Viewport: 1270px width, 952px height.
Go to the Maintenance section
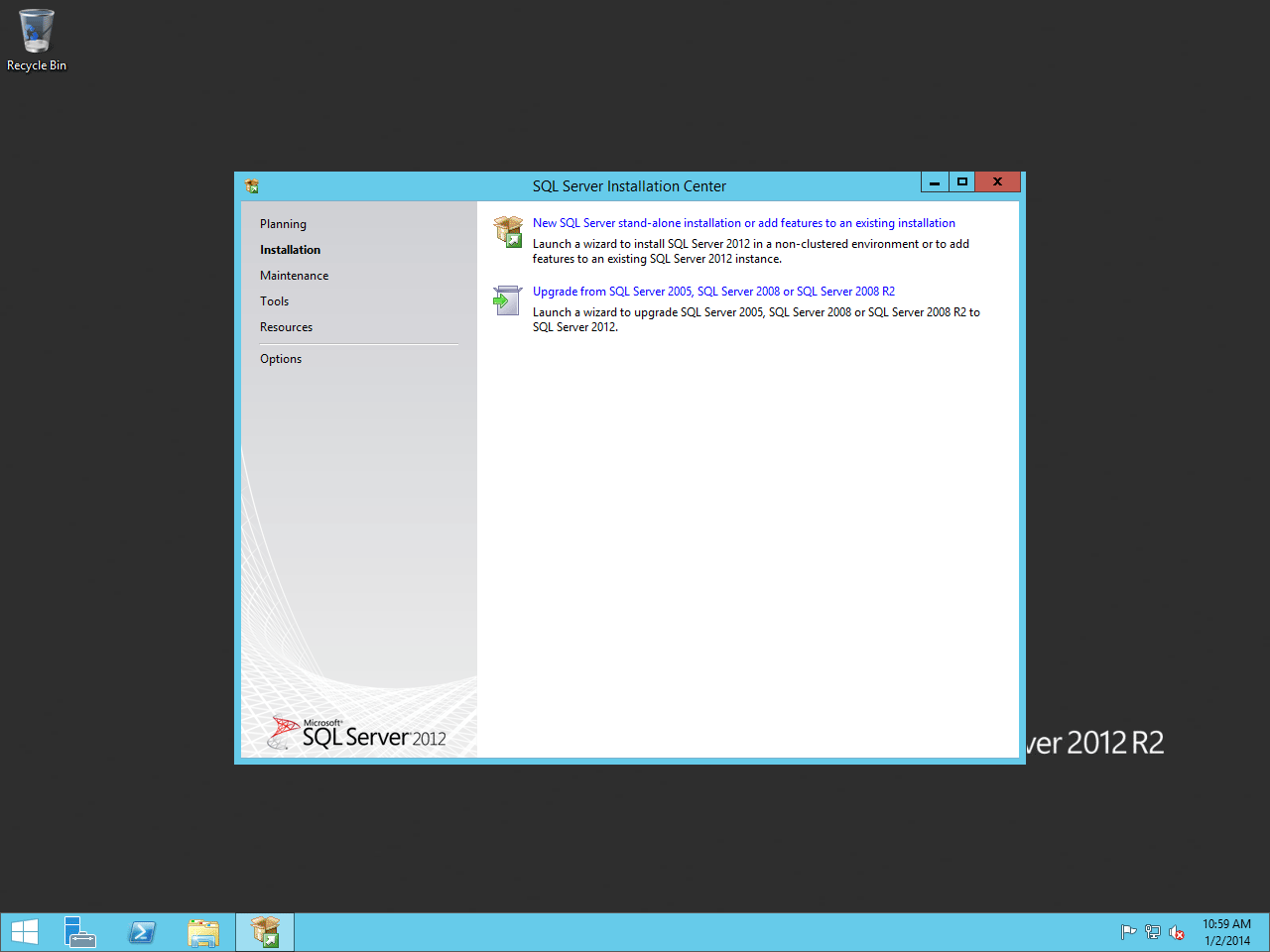tap(294, 276)
